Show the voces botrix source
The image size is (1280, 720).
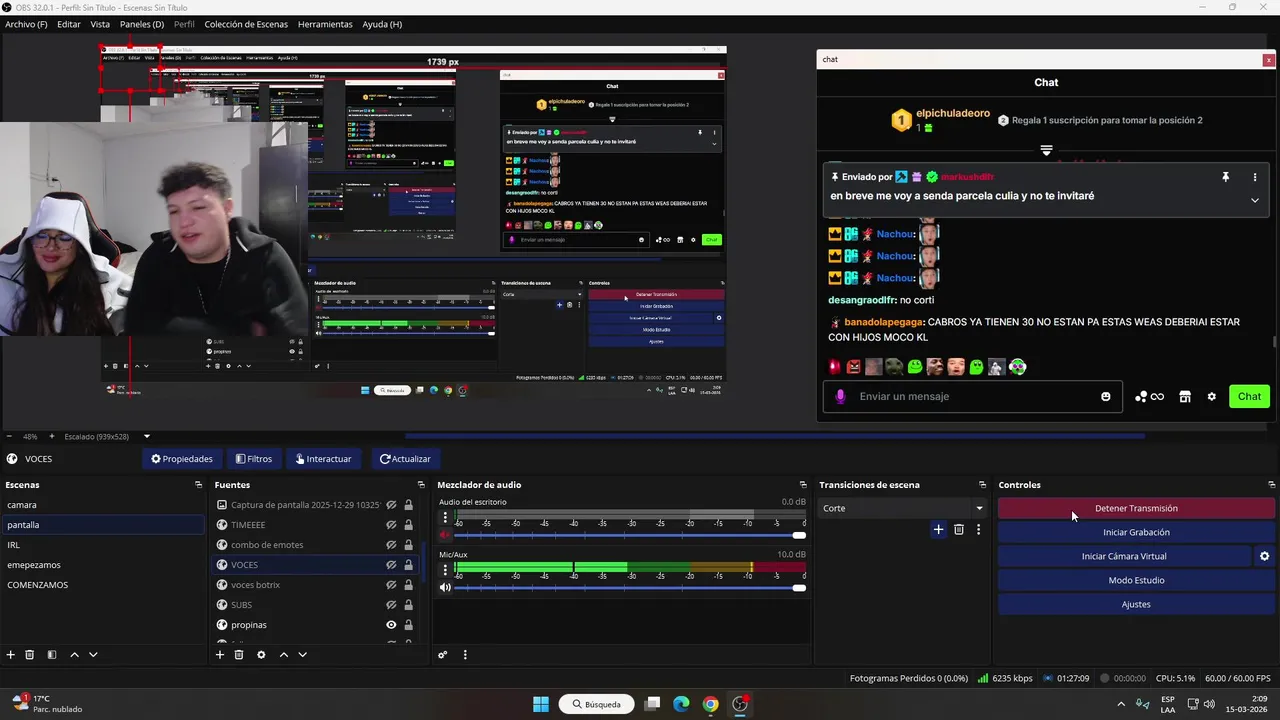click(x=392, y=585)
